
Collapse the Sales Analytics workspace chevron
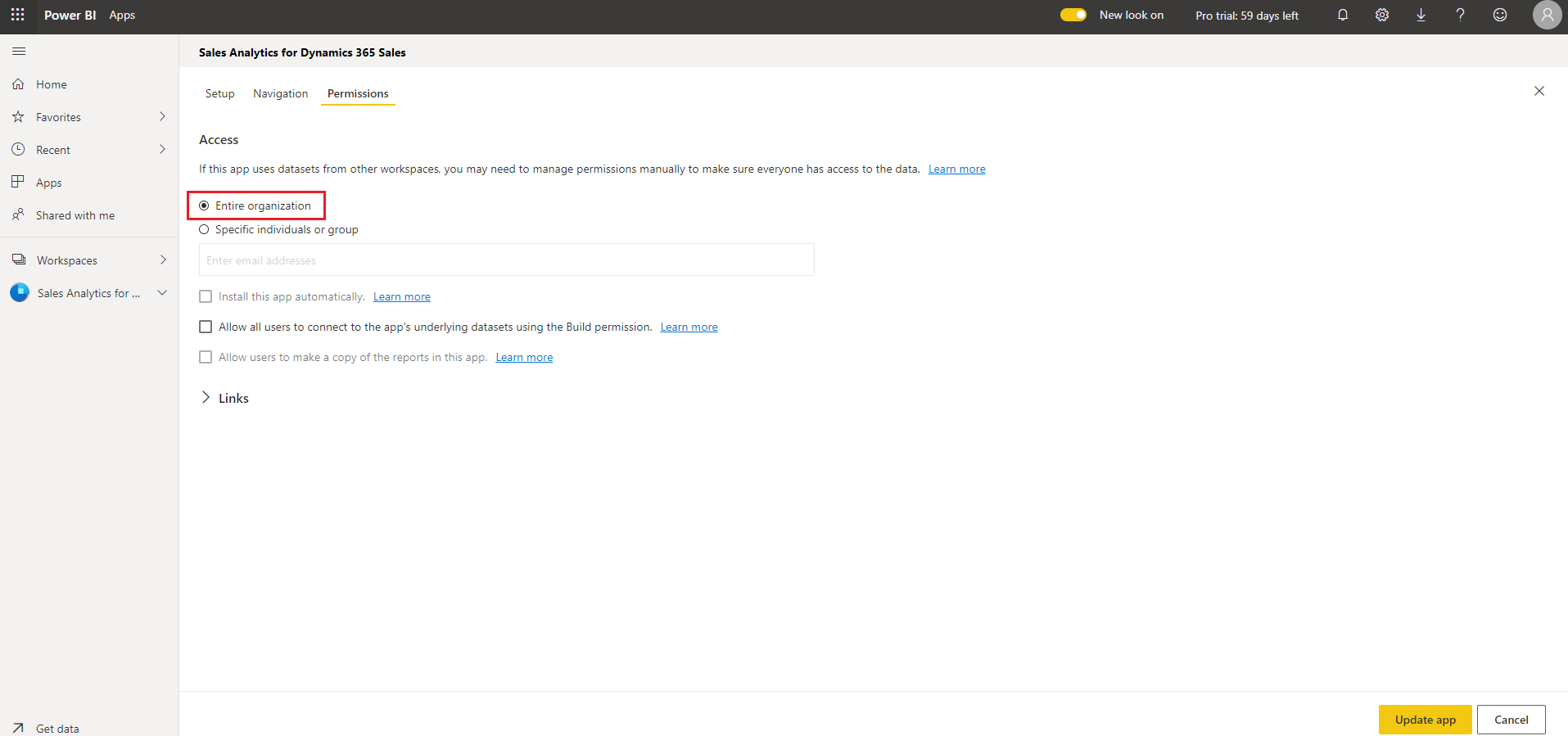(x=162, y=292)
